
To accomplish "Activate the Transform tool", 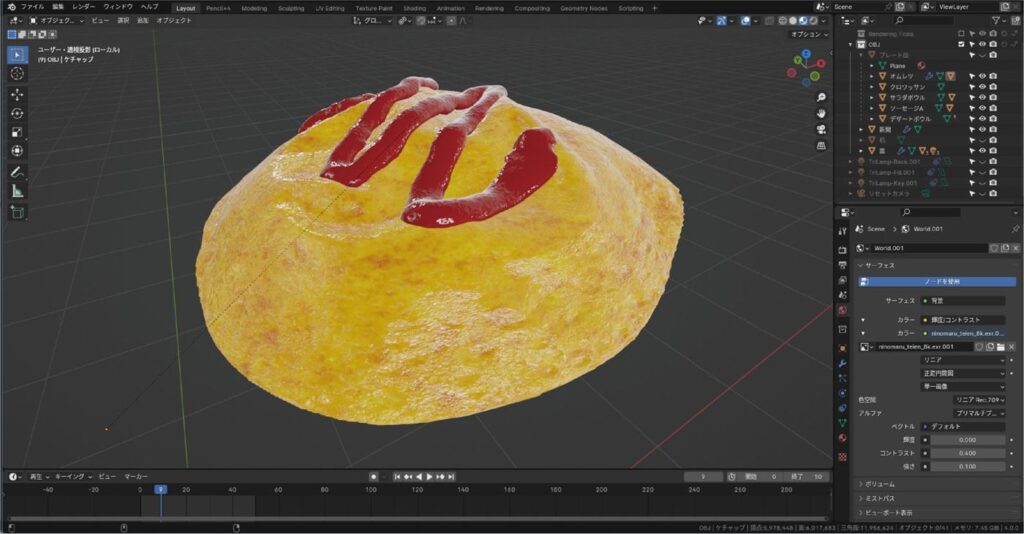I will point(18,151).
